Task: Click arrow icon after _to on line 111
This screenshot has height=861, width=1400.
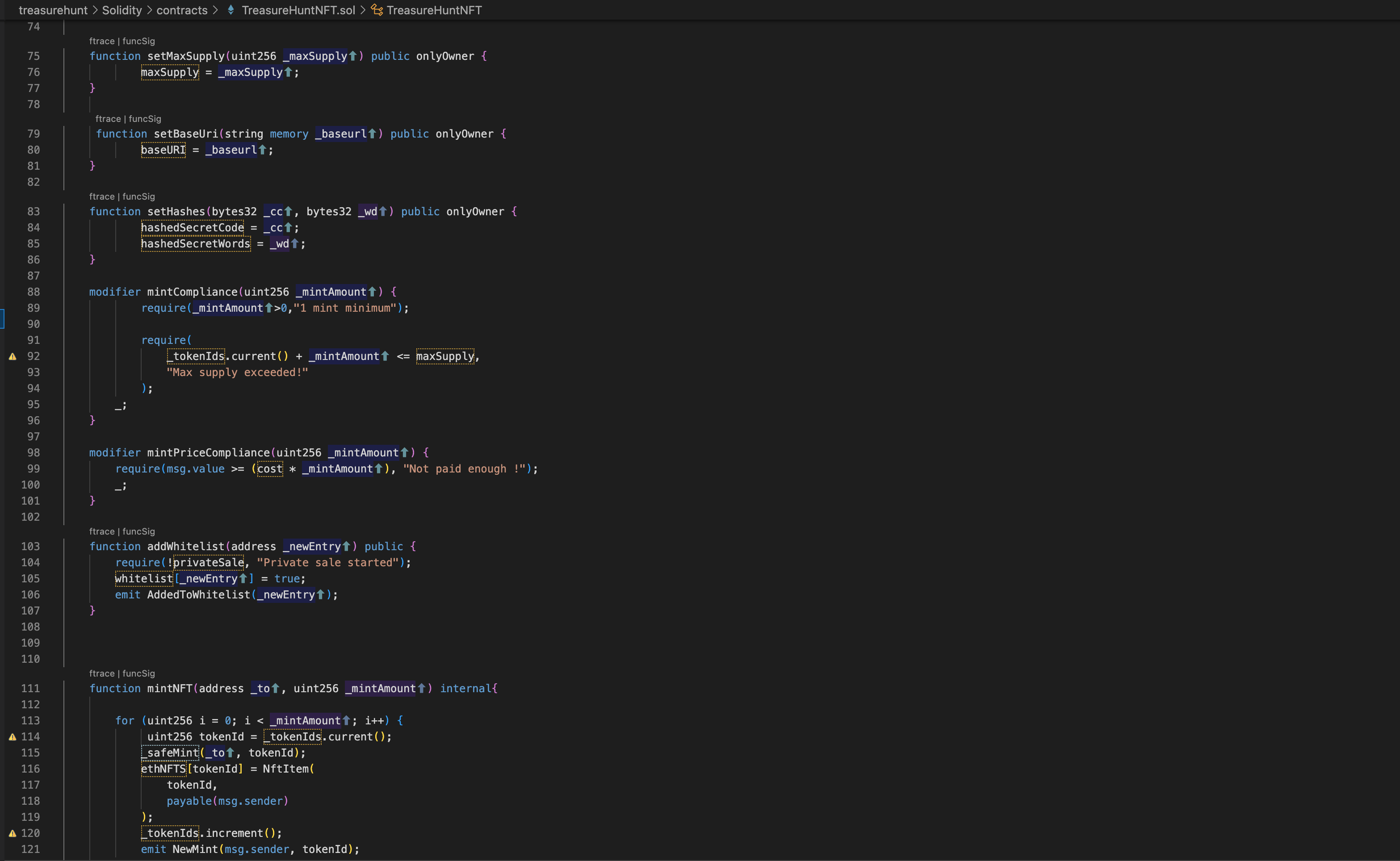Action: click(276, 689)
